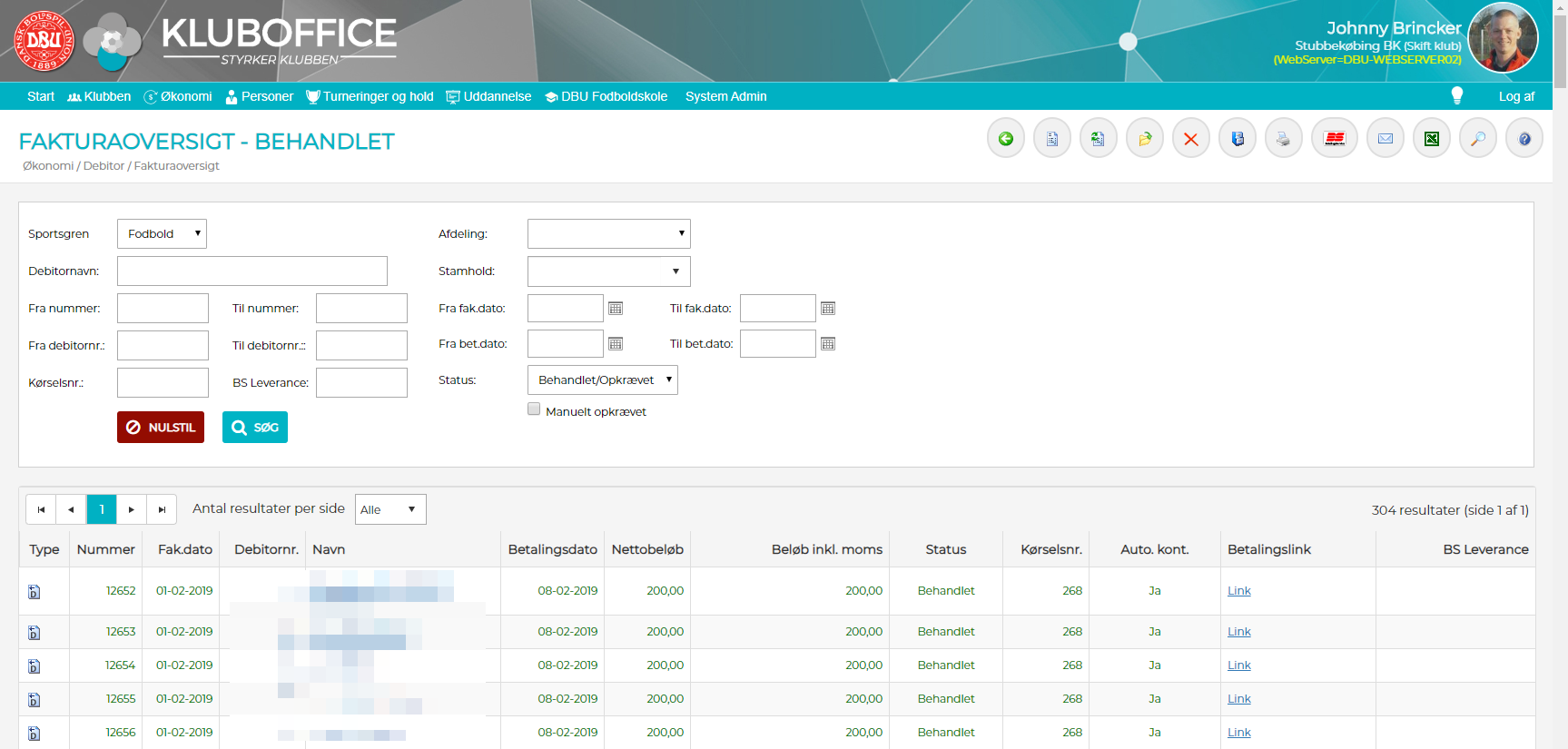The width and height of the screenshot is (1568, 749).
Task: Click the envelope email icon
Action: click(1385, 139)
